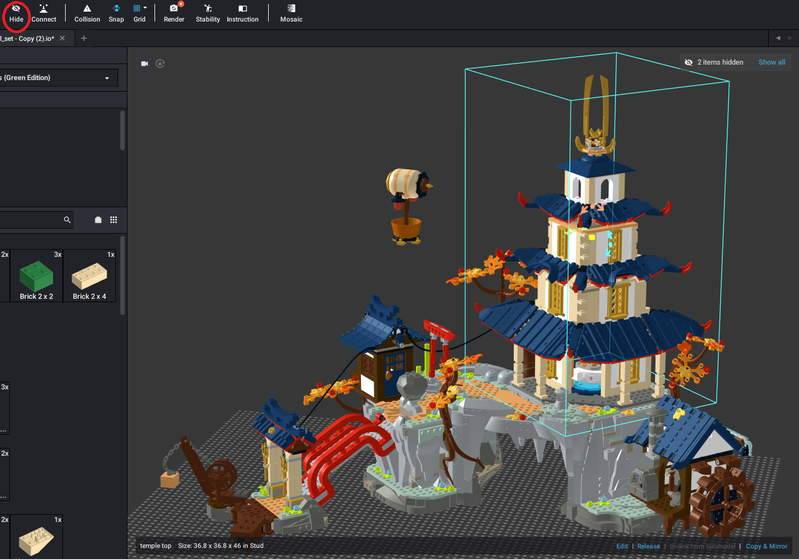Click Release submodel link
799x559 pixels.
648,546
